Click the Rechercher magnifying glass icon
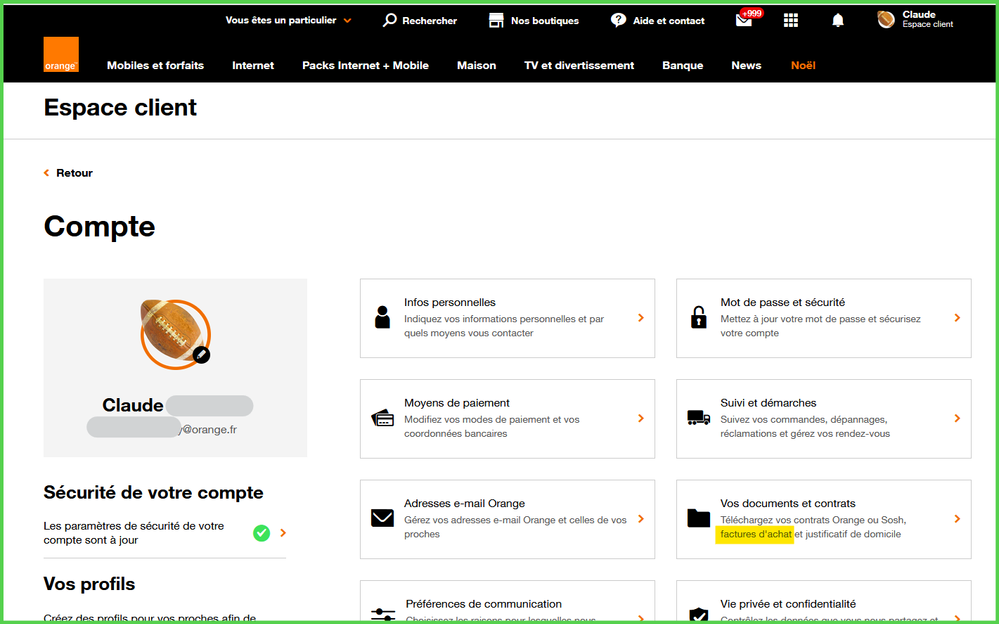Screen dimensions: 999x624 coord(390,20)
